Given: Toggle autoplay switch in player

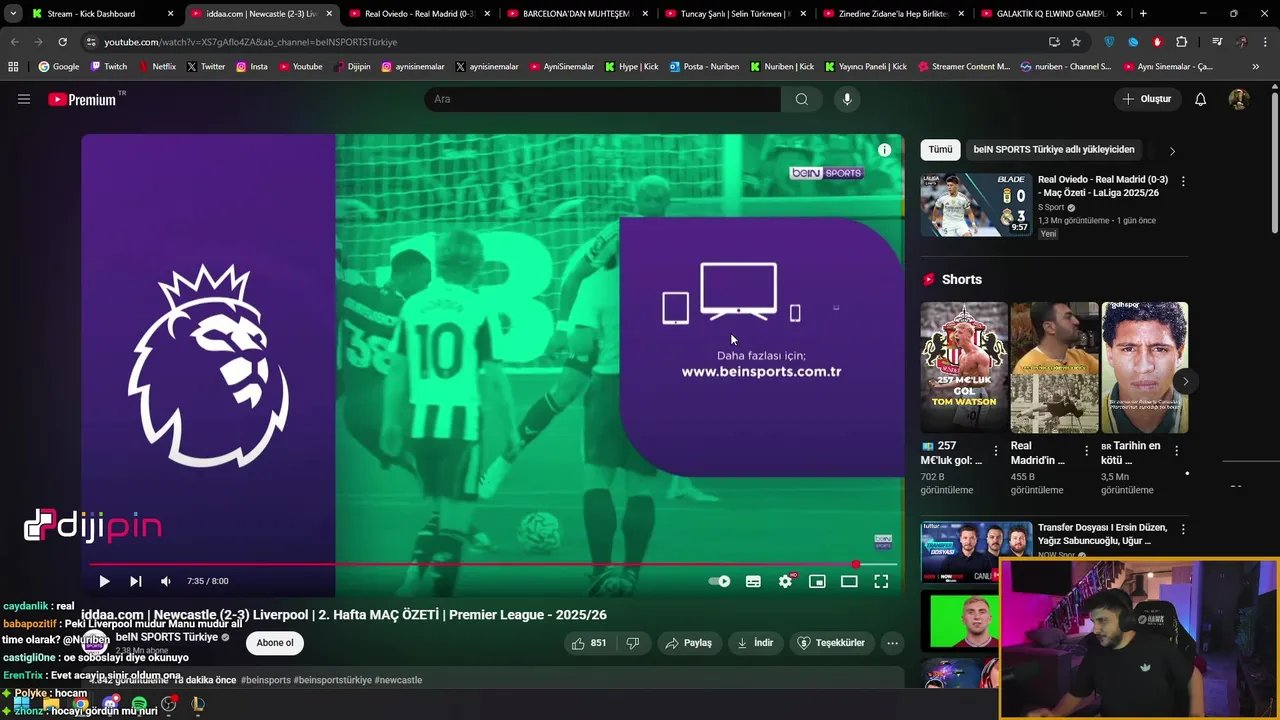Looking at the screenshot, I should pos(719,581).
